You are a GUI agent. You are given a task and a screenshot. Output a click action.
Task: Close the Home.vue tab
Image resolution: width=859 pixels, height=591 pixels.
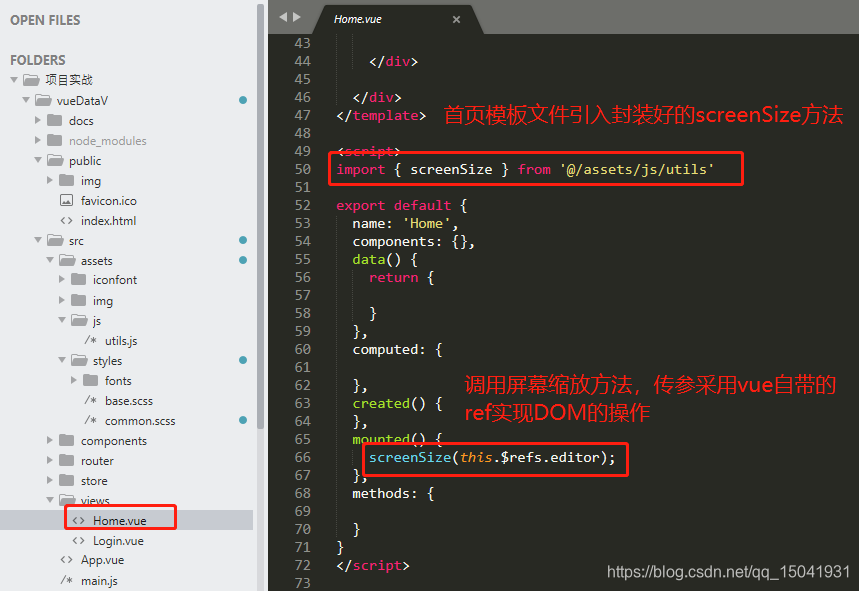click(456, 19)
